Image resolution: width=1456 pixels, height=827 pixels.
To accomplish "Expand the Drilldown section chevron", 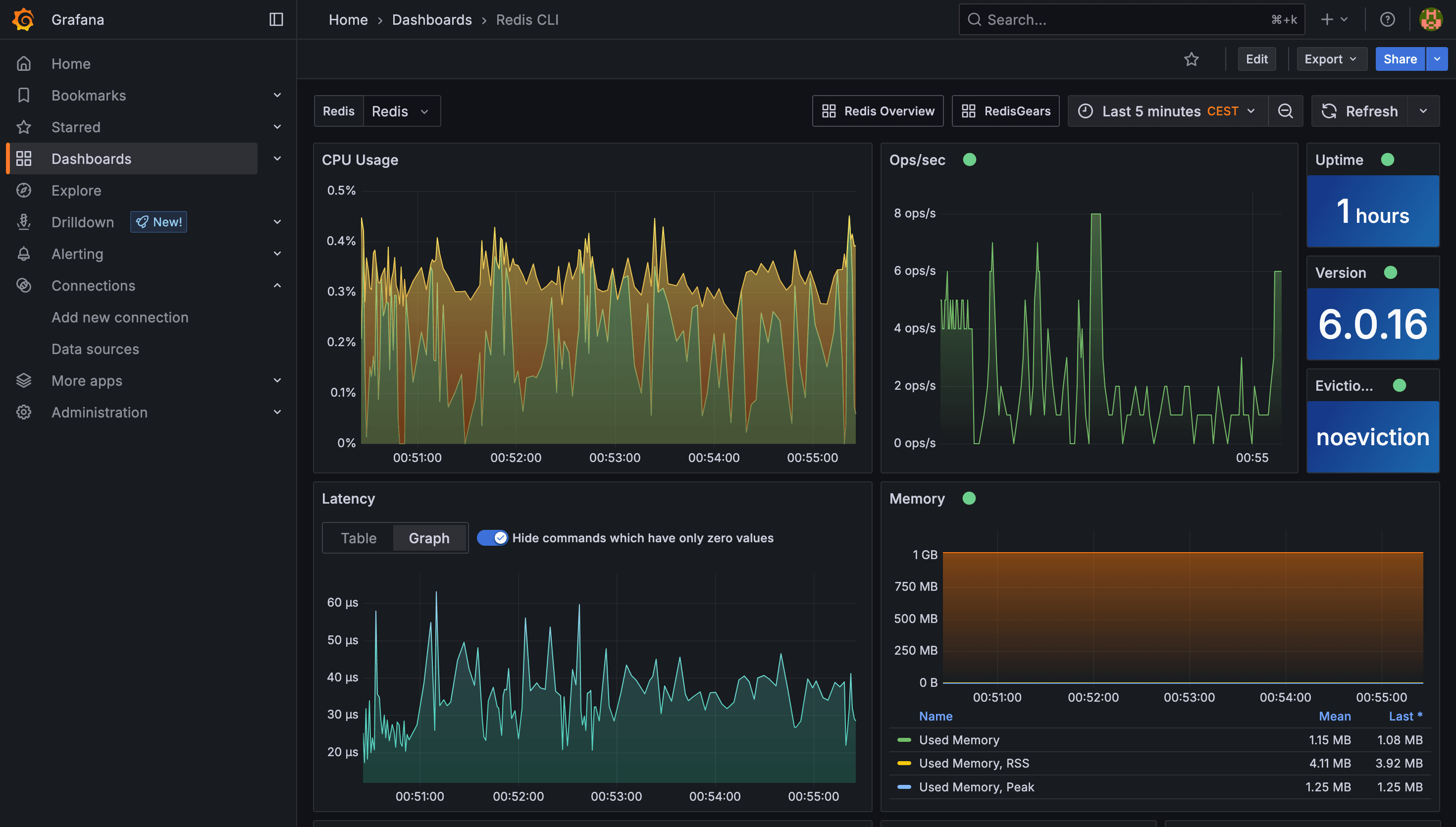I will [277, 222].
